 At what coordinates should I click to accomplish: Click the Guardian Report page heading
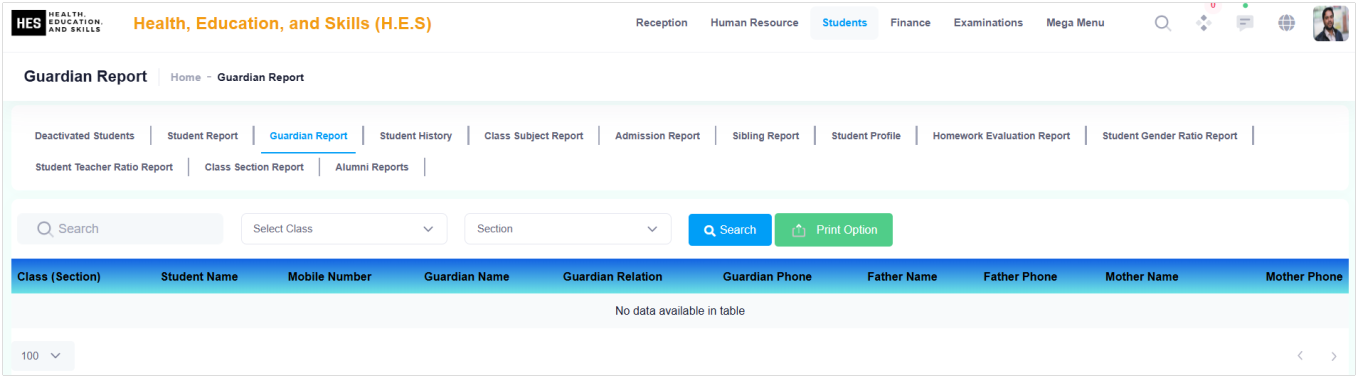(x=85, y=77)
